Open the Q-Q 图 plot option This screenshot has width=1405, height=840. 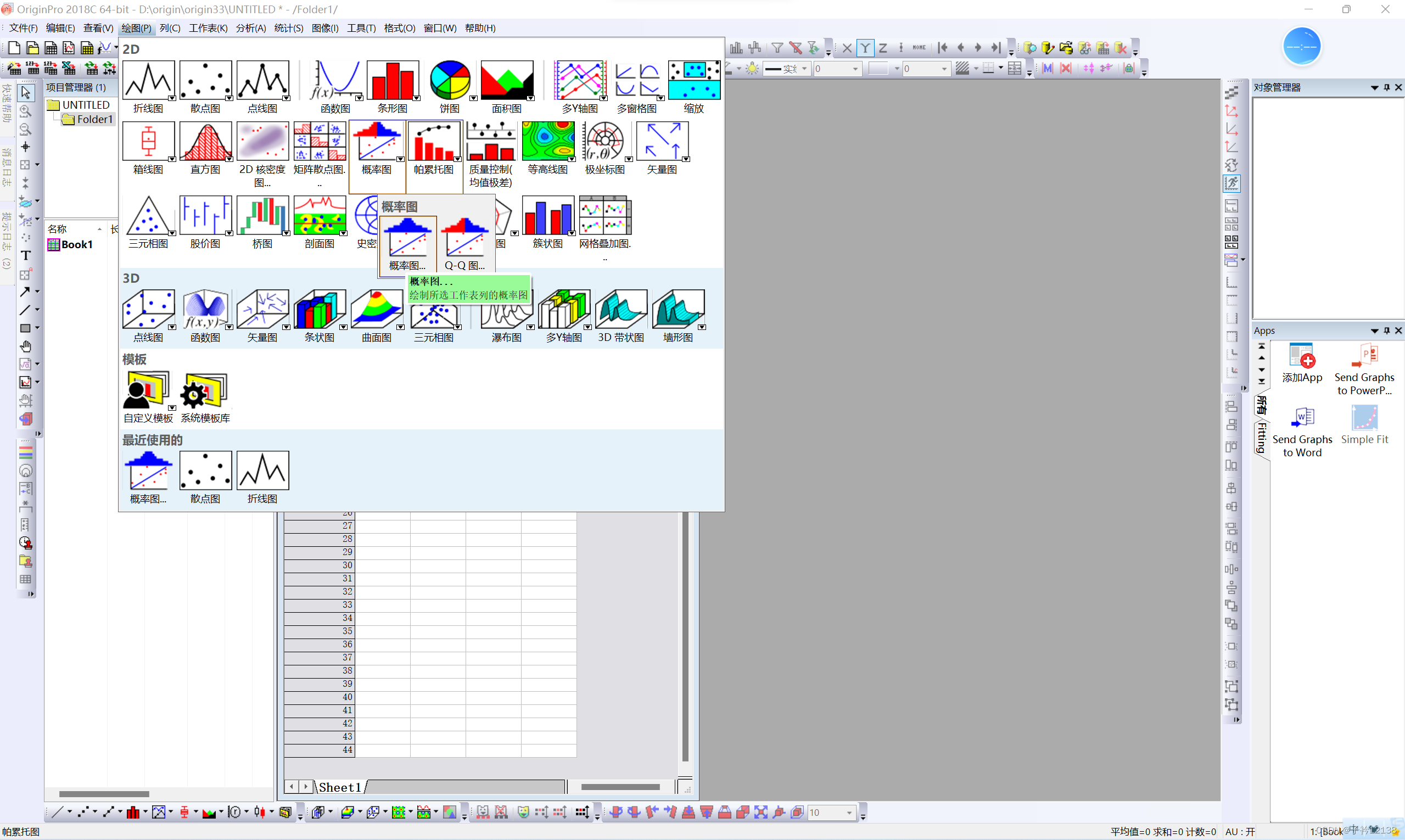point(464,238)
